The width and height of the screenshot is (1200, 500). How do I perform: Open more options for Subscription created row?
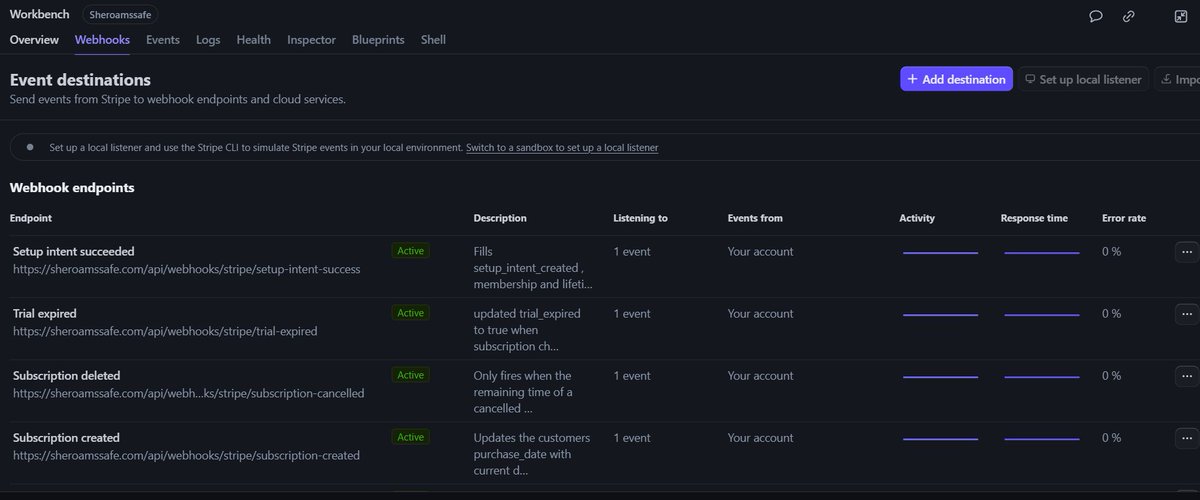coord(1187,438)
